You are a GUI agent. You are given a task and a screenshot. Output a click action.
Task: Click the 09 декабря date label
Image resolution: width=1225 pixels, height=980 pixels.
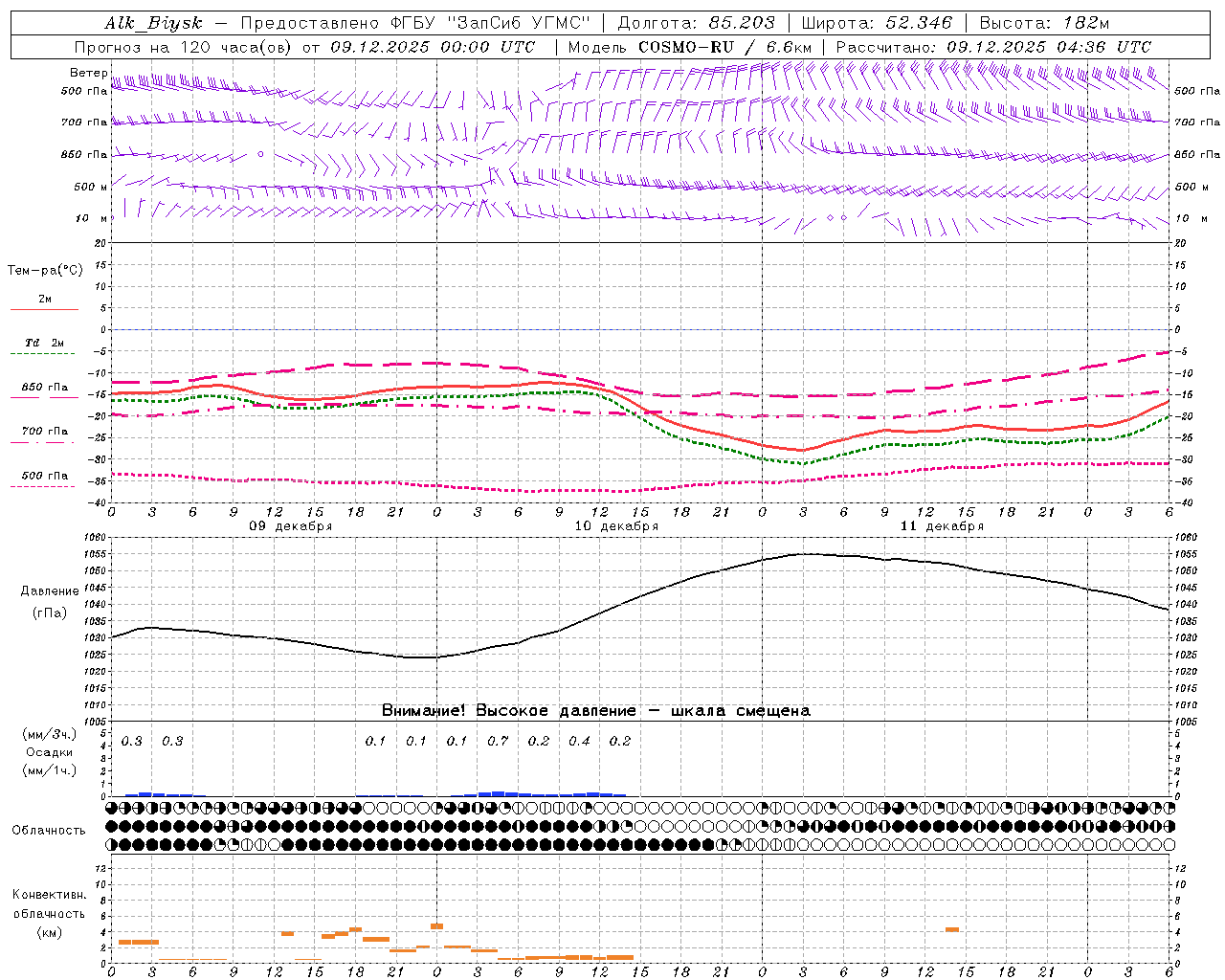point(291,526)
